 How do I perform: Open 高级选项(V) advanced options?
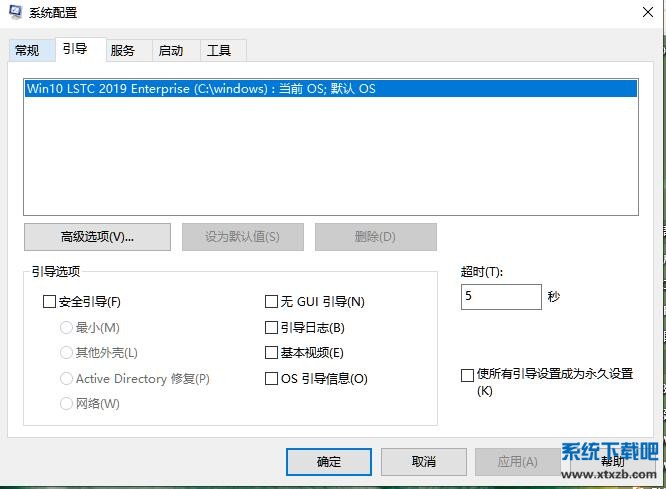coord(97,237)
